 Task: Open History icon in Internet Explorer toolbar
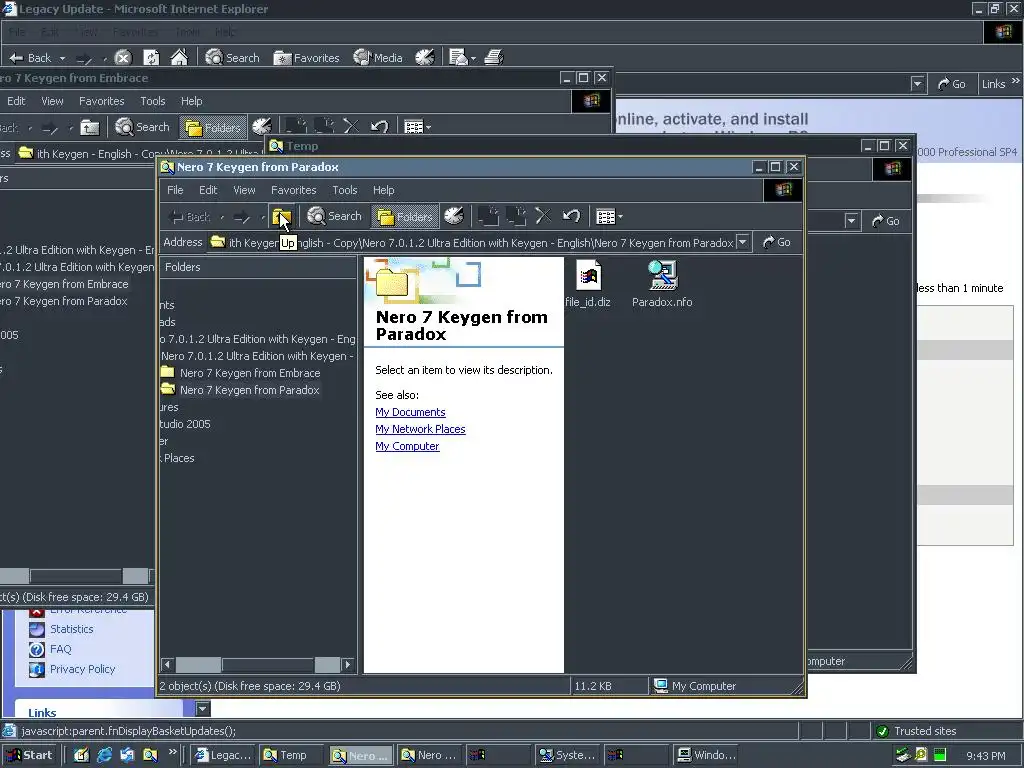(424, 57)
